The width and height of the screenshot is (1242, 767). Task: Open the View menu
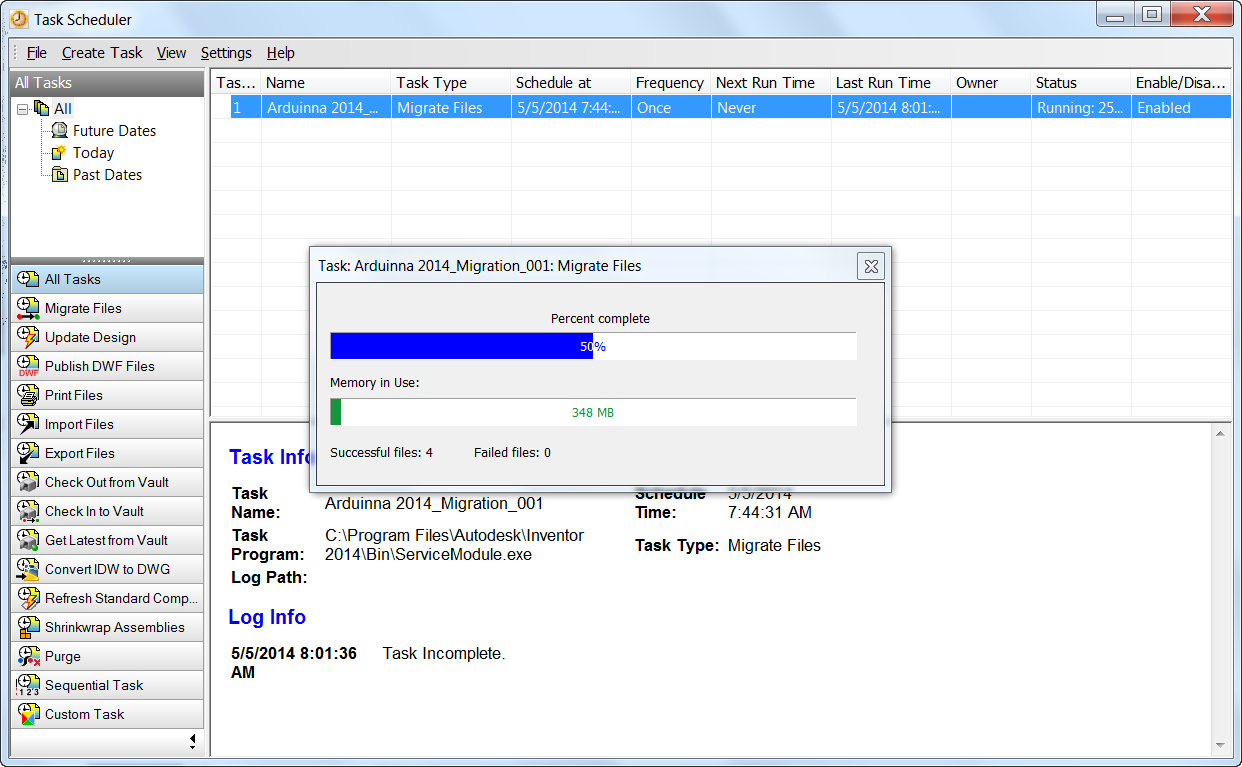click(x=171, y=53)
